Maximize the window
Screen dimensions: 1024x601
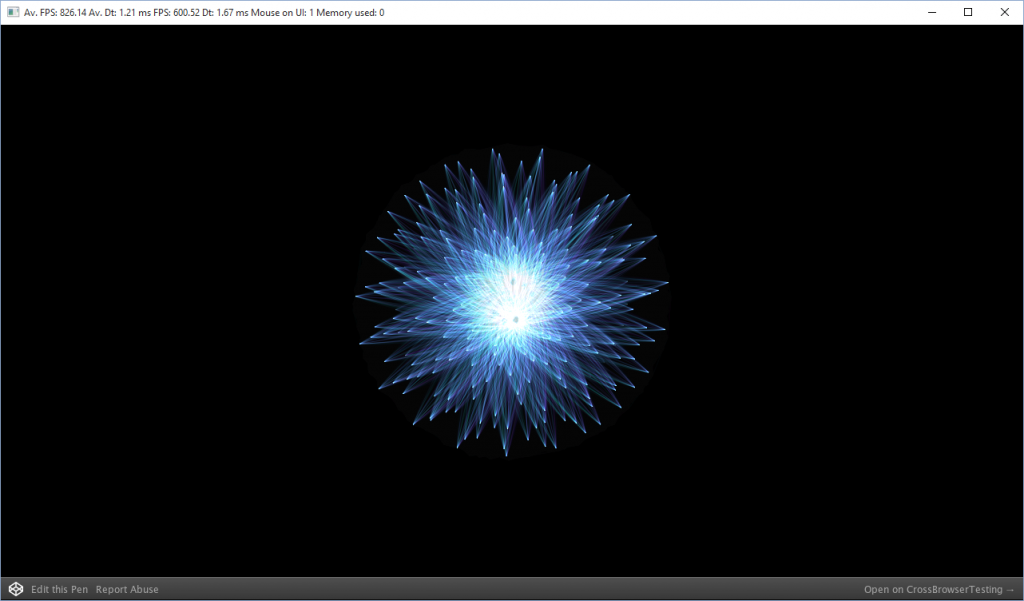coord(968,12)
